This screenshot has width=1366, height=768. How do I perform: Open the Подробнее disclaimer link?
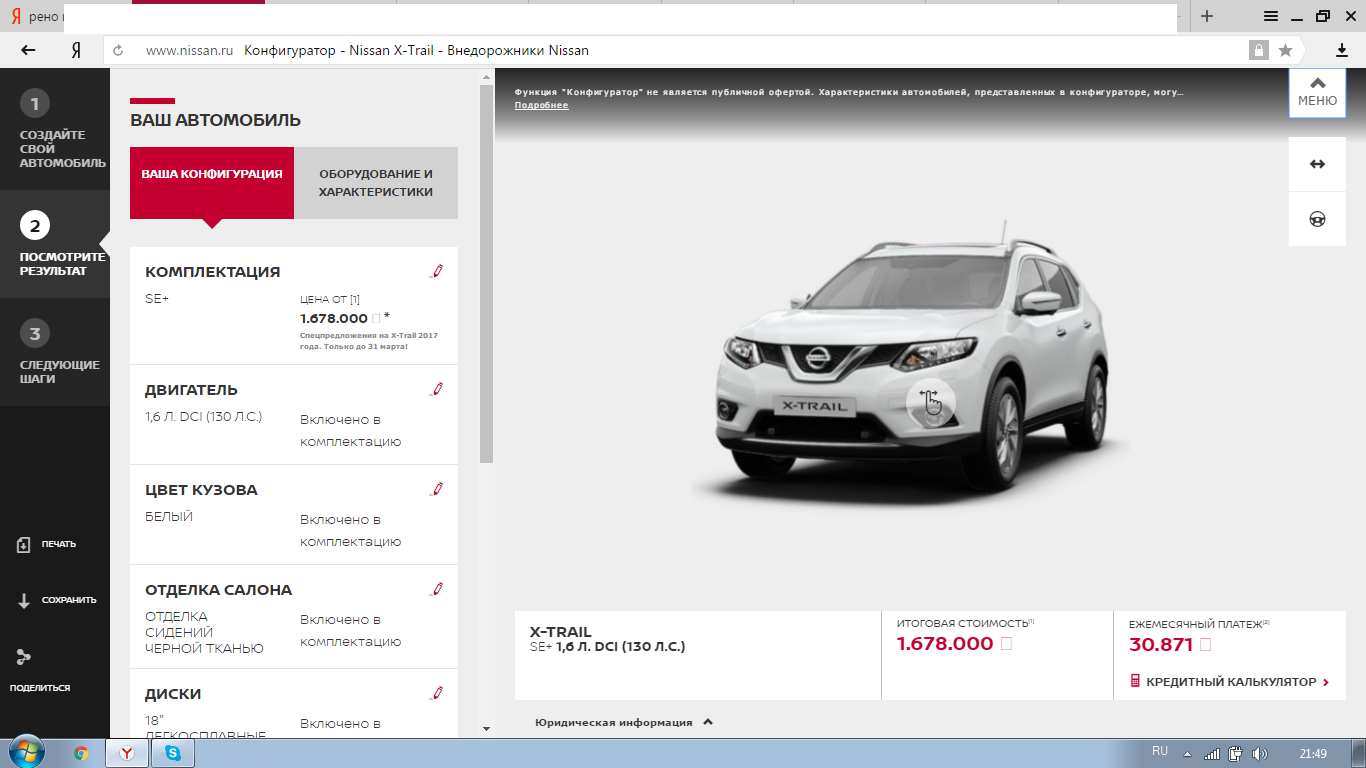[541, 105]
